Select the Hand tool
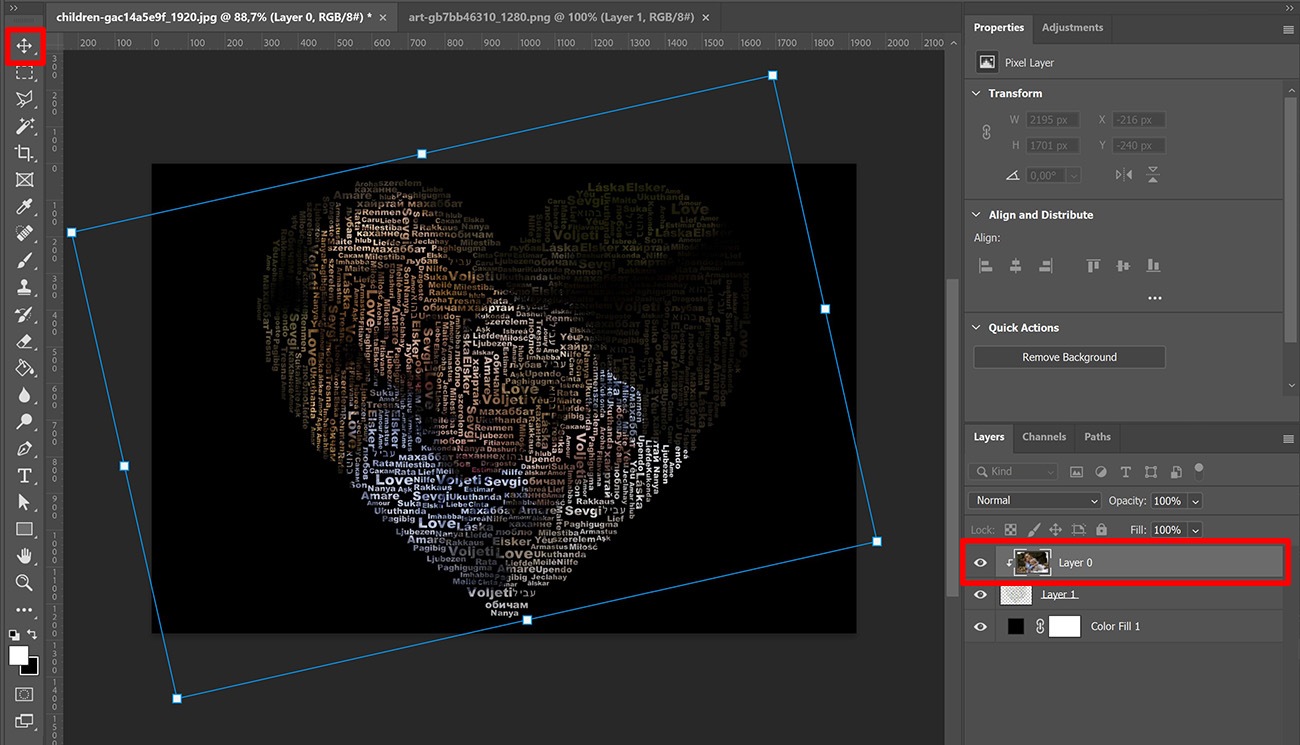The width and height of the screenshot is (1300, 745). click(x=25, y=556)
